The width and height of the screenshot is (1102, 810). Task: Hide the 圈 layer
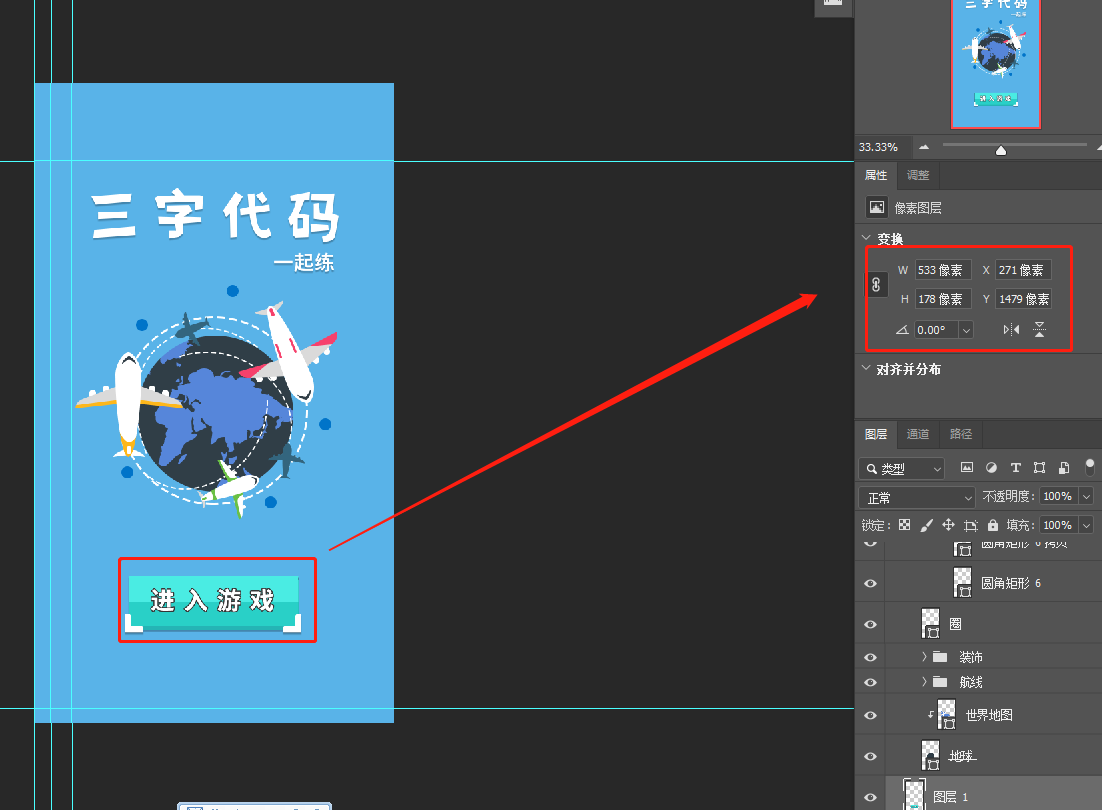coord(870,624)
